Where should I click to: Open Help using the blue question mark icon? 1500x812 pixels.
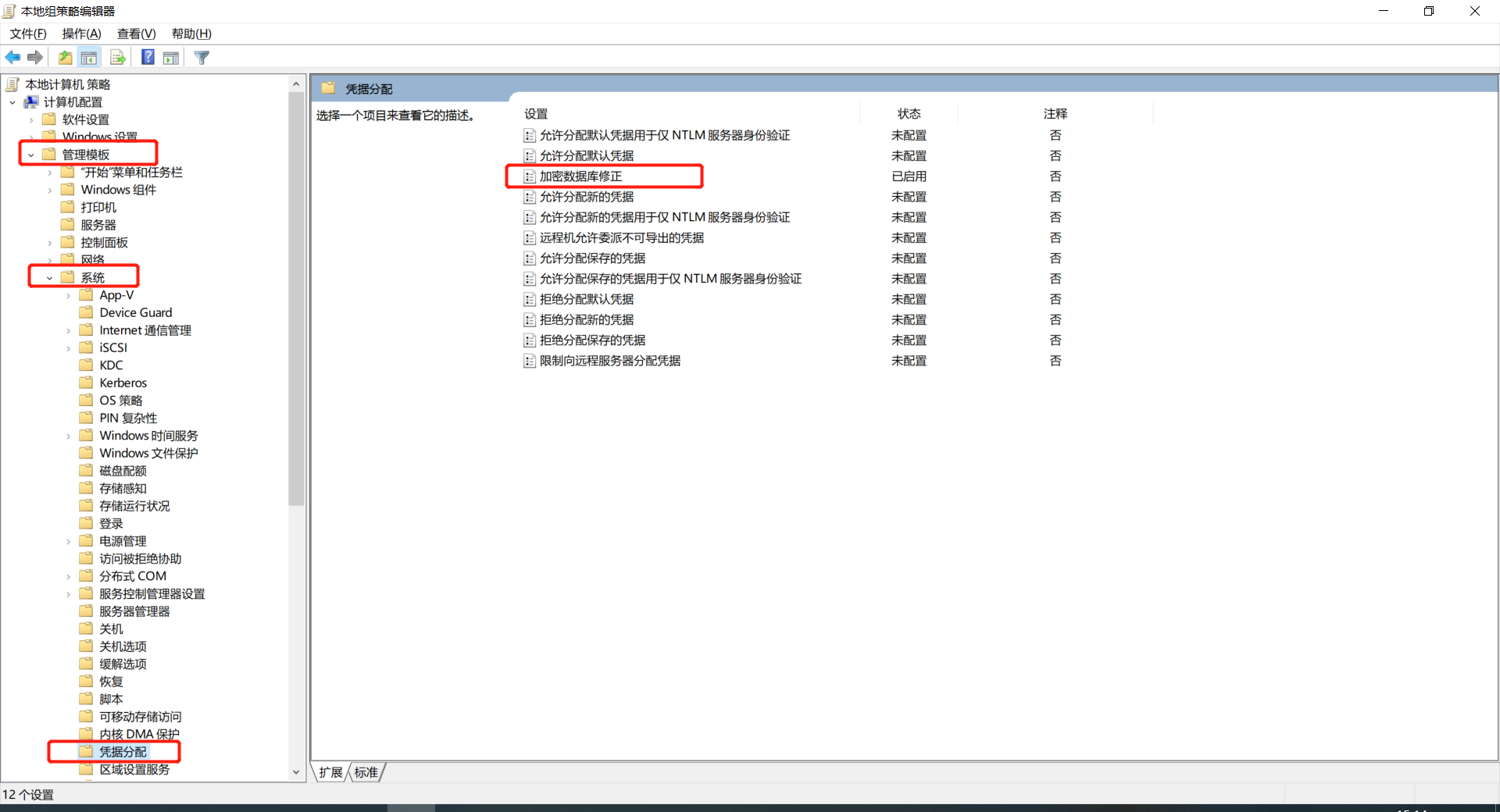click(147, 57)
